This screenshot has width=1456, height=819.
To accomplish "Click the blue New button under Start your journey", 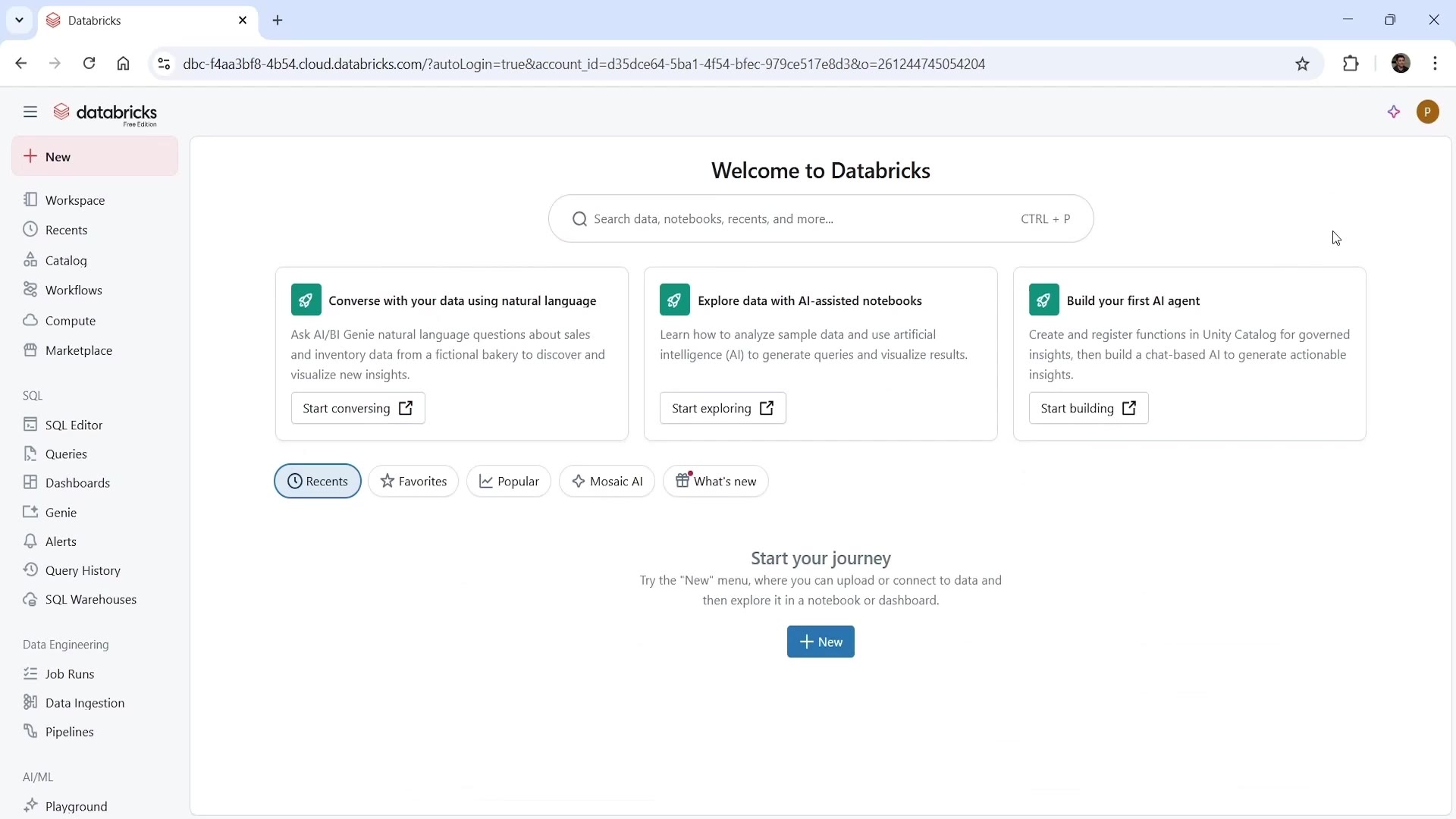I will (821, 642).
